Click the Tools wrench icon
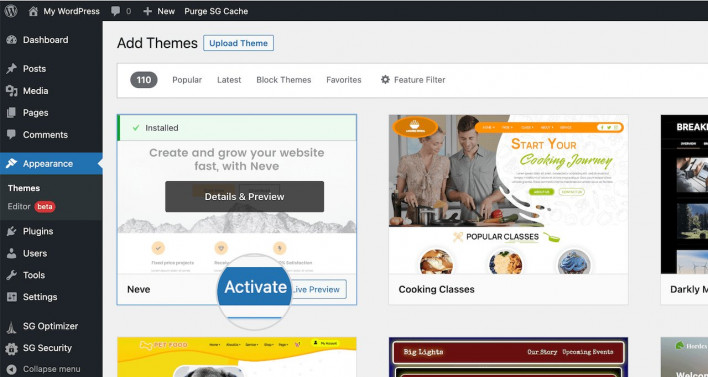This screenshot has width=708, height=377. click(11, 275)
